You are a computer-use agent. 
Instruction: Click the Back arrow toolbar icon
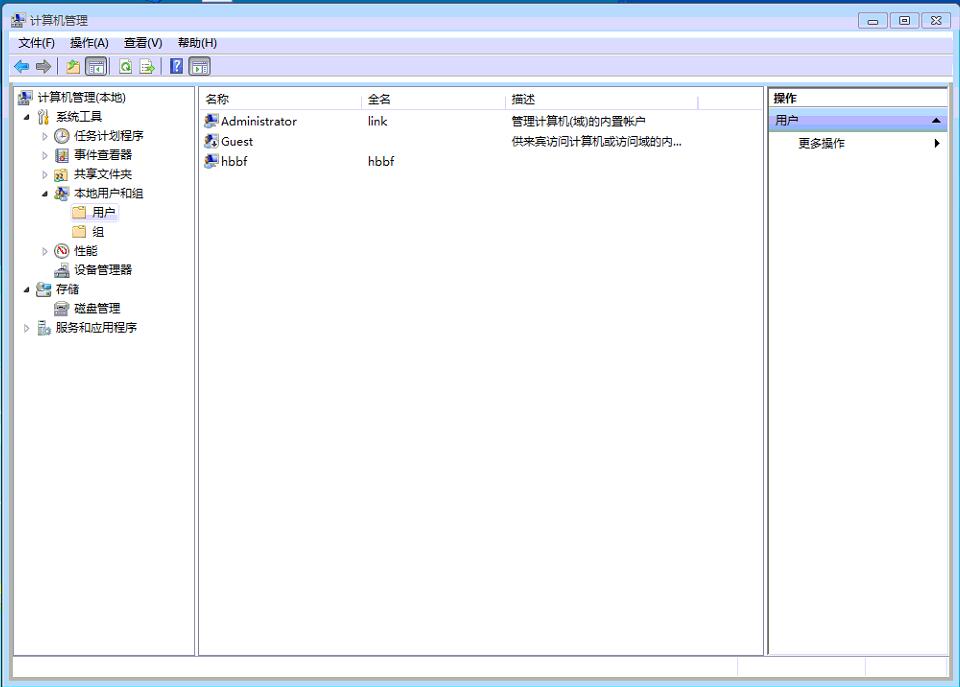click(21, 67)
